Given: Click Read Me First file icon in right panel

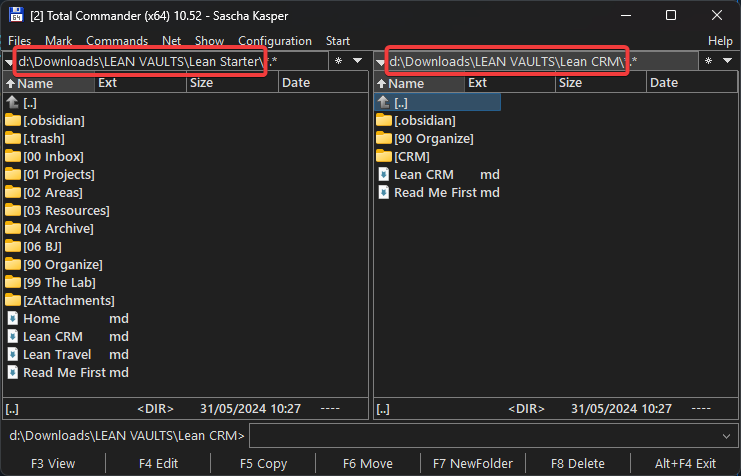Looking at the screenshot, I should point(384,192).
